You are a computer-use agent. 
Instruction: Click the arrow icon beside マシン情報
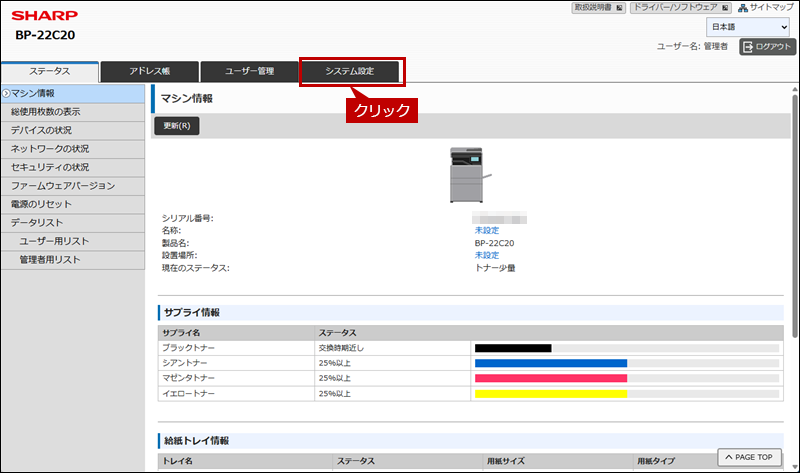pyautogui.click(x=6, y=93)
